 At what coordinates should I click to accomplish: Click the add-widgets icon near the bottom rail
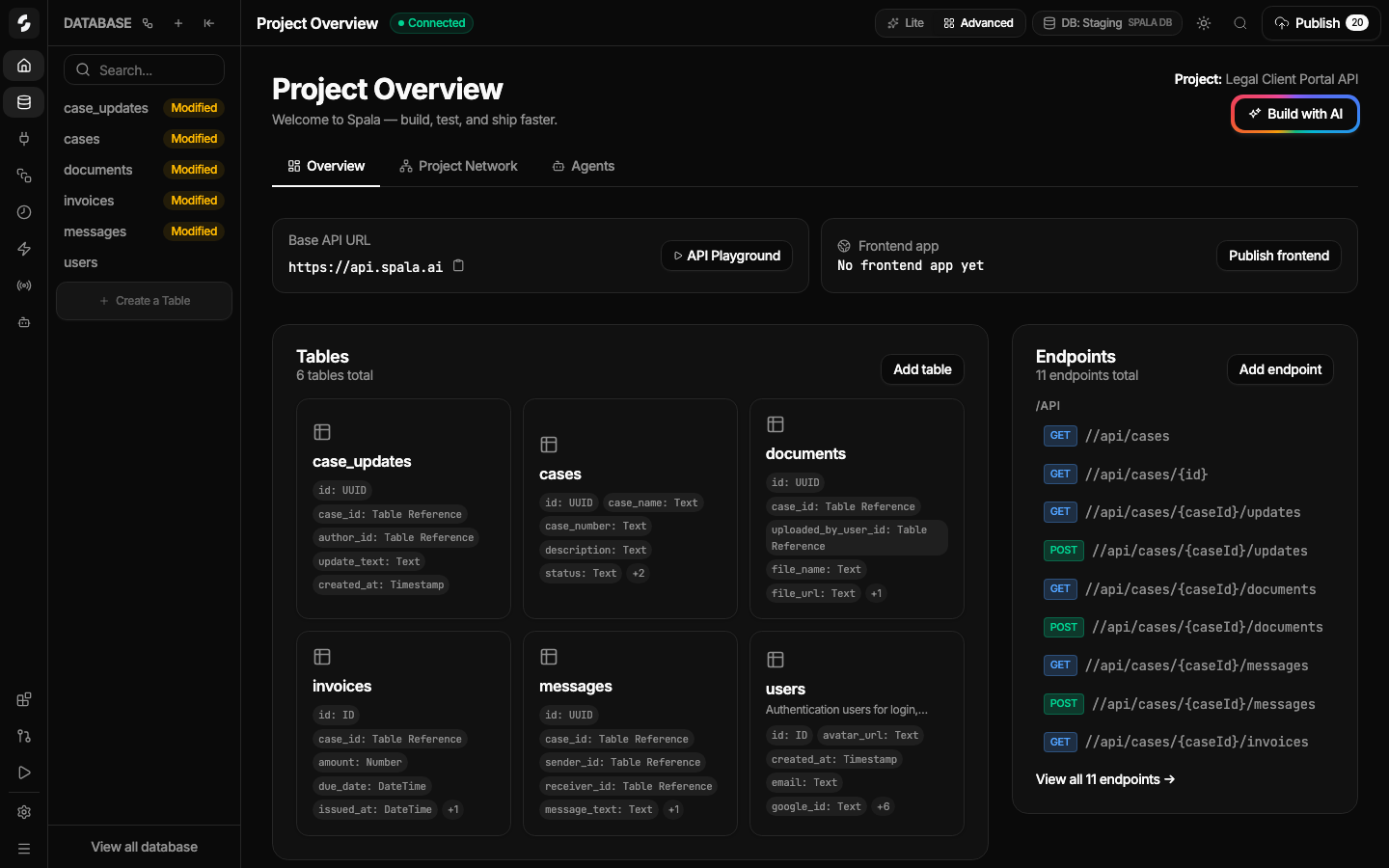[24, 699]
